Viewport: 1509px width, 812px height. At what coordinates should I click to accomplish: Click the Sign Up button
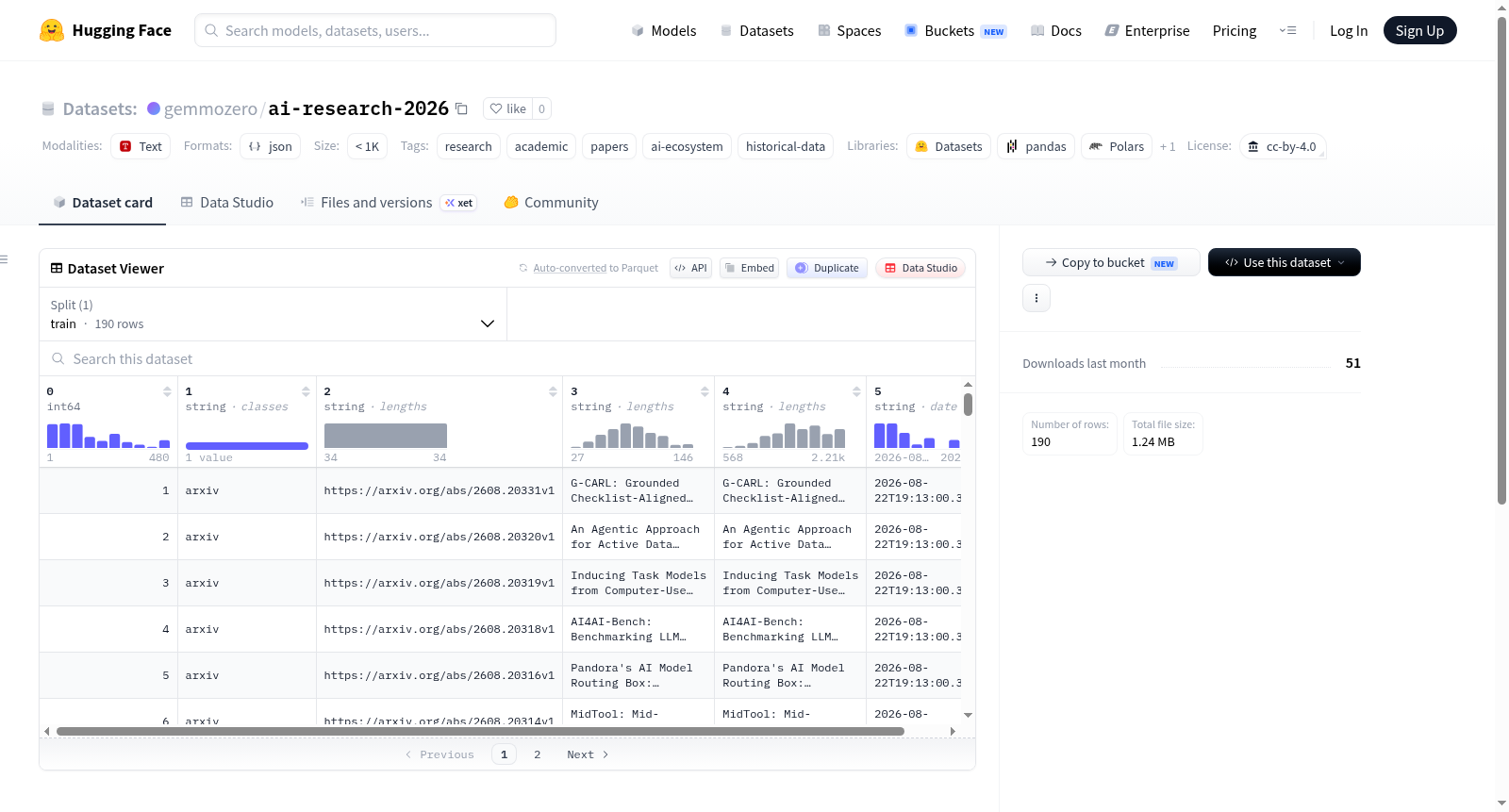click(1419, 30)
